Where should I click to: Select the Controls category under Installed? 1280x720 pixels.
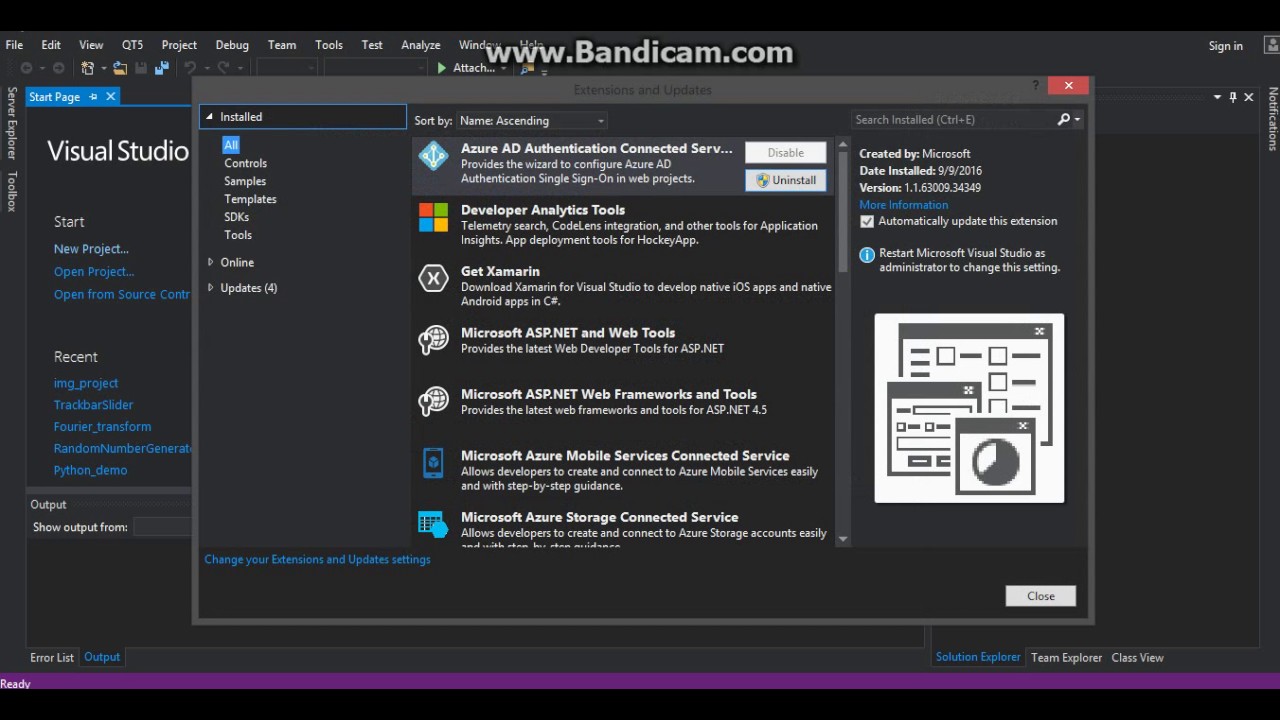[245, 163]
